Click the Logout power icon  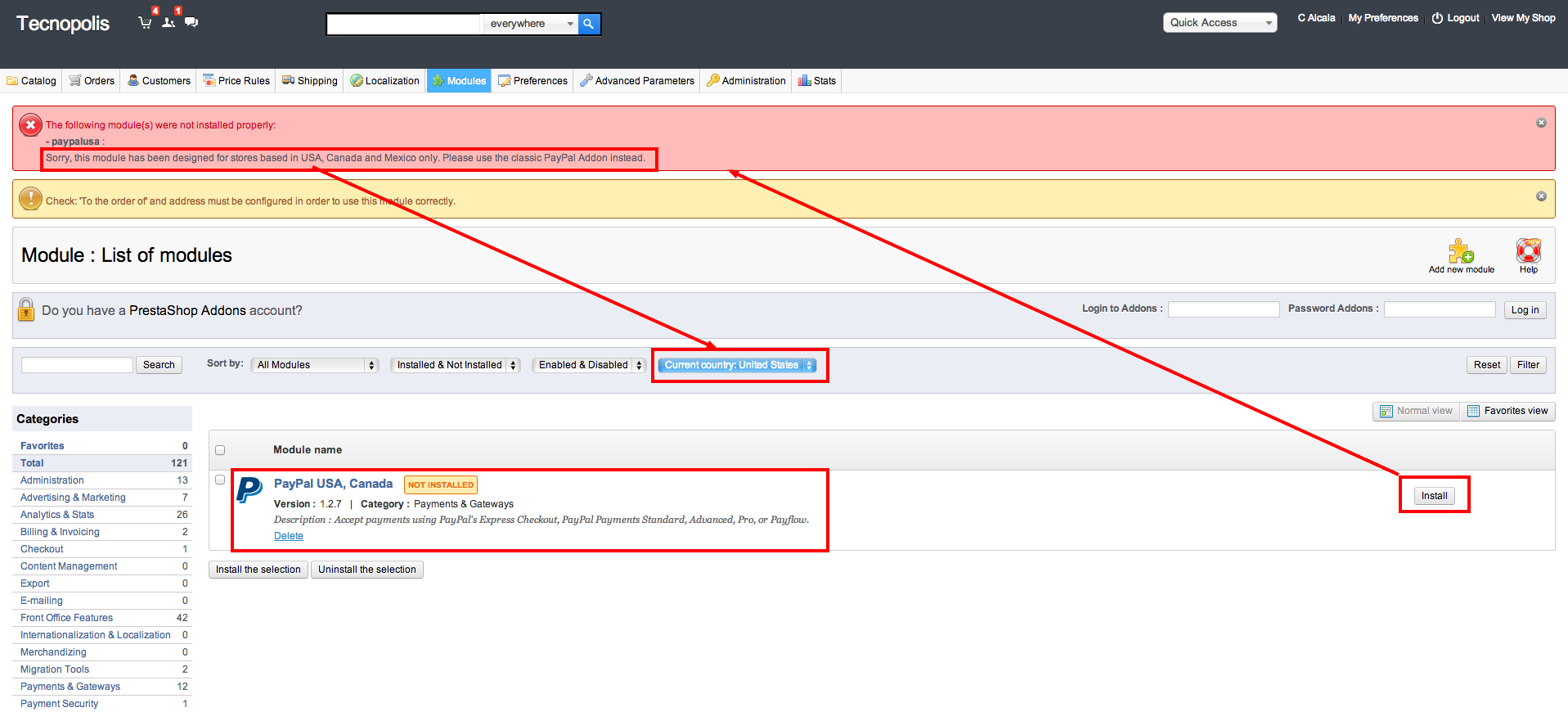(x=1437, y=18)
